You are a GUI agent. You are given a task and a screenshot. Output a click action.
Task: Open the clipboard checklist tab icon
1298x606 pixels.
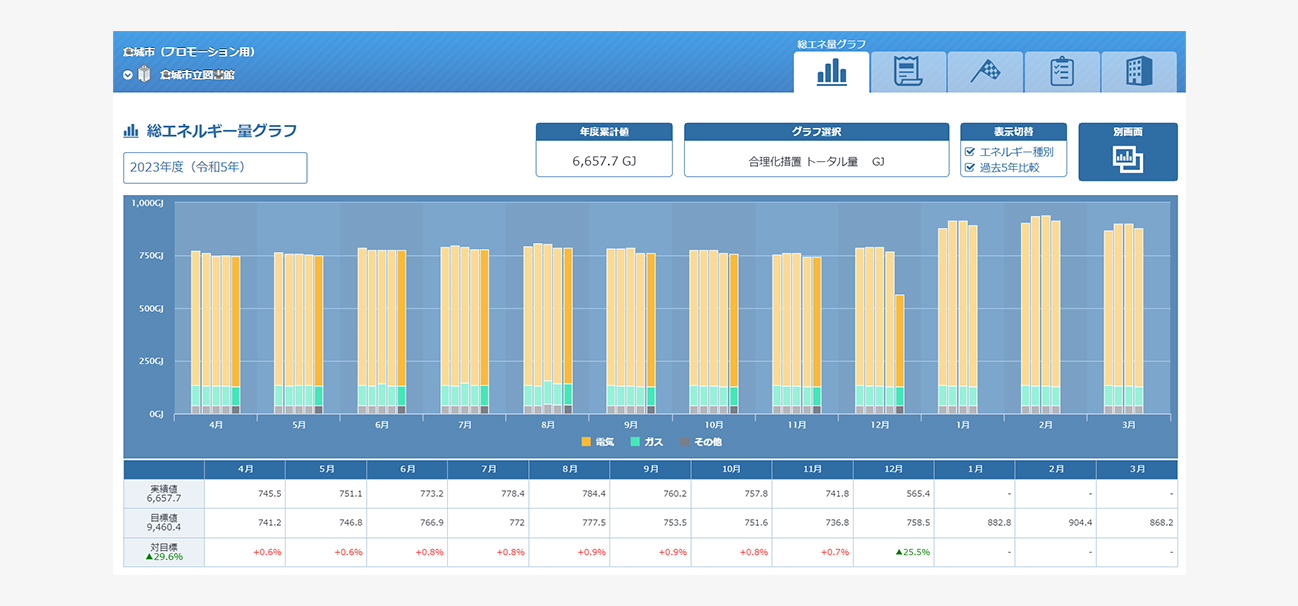1061,72
